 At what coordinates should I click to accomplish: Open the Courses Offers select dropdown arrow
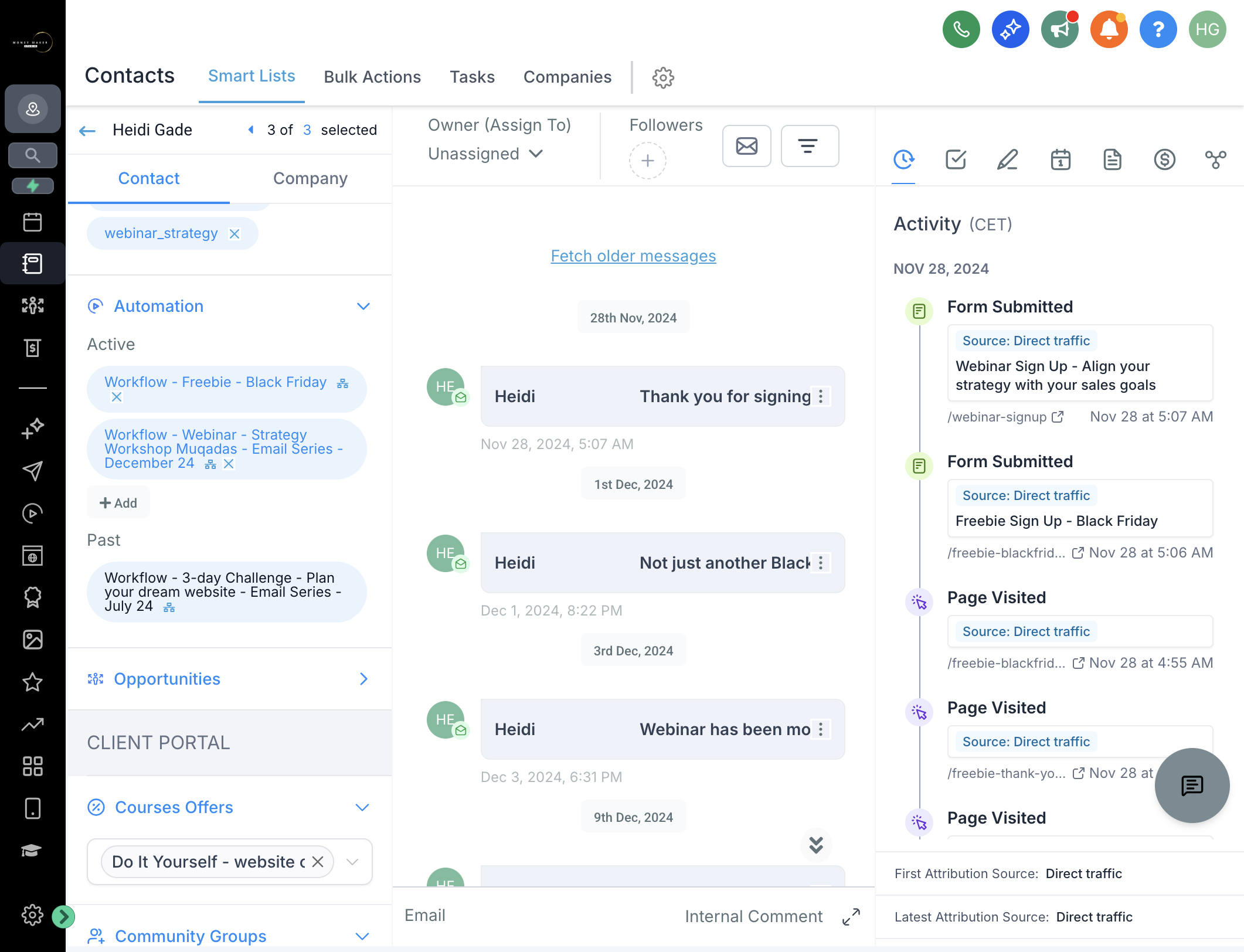coord(352,862)
